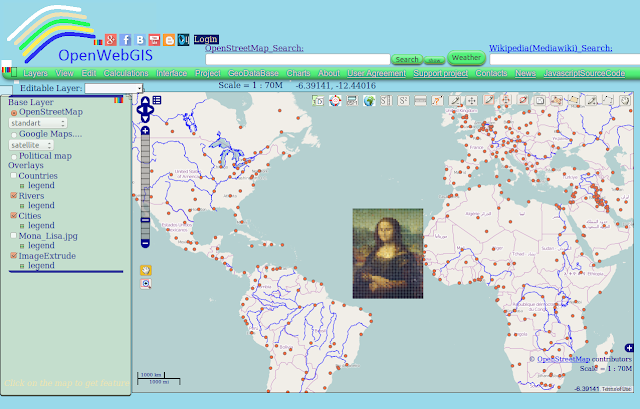Screen dimensions: 640x409
Task: Open the Layers menu
Action: tap(36, 73)
